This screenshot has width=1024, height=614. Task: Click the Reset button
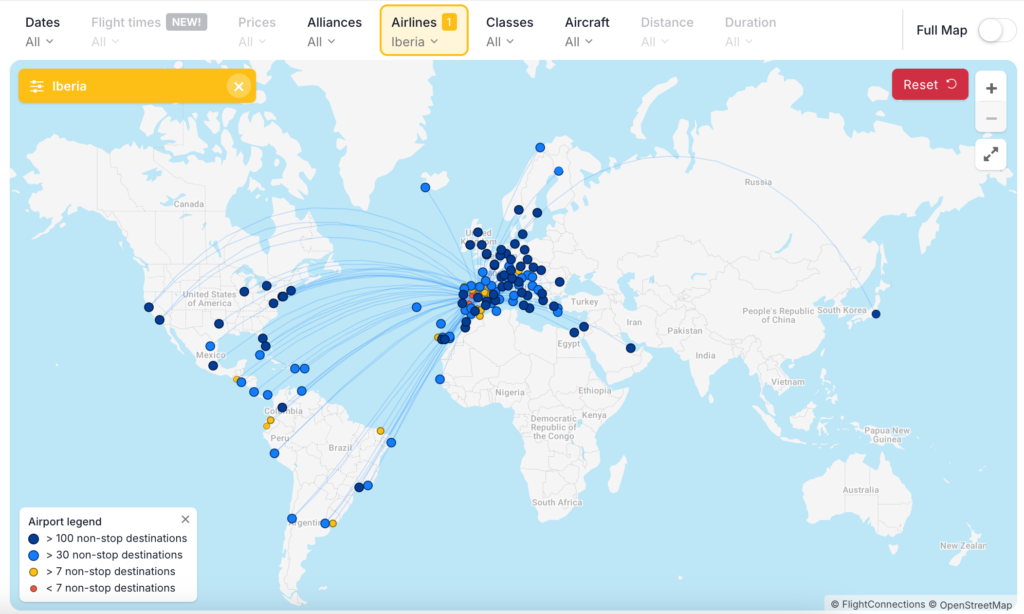(x=930, y=84)
